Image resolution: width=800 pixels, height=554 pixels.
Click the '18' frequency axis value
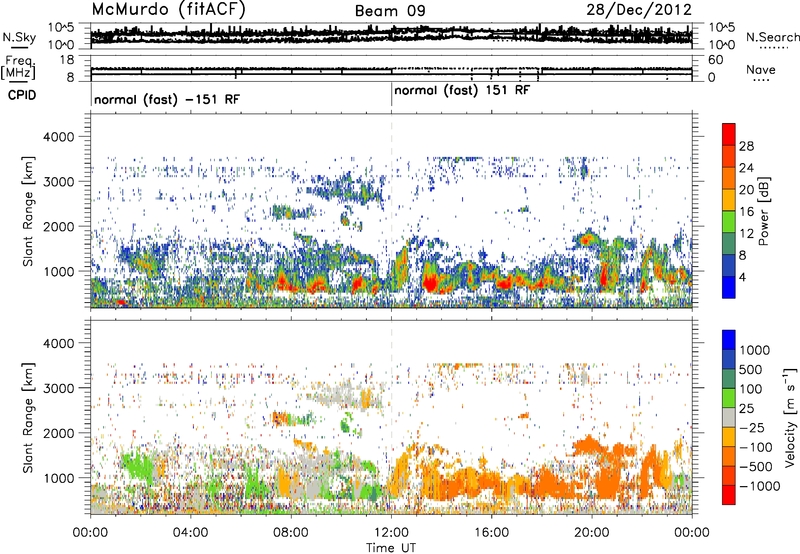(x=67, y=60)
